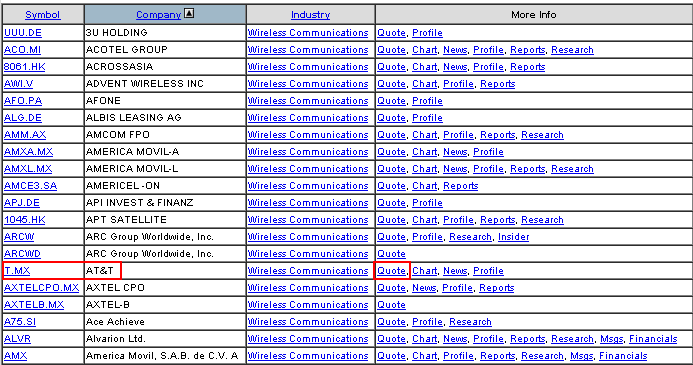Open Profile link for API INVEST & FINANZ
Viewport: 693px width, 365px height.
tap(427, 203)
